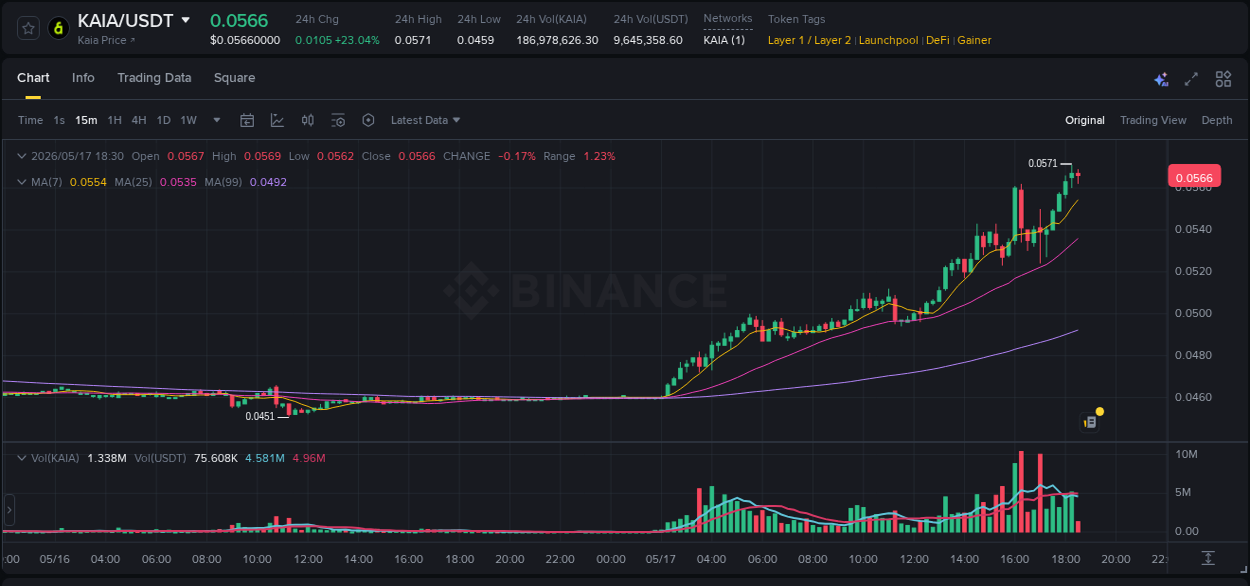Open the AI sparkle assistant icon
1250x586 pixels.
click(1161, 79)
